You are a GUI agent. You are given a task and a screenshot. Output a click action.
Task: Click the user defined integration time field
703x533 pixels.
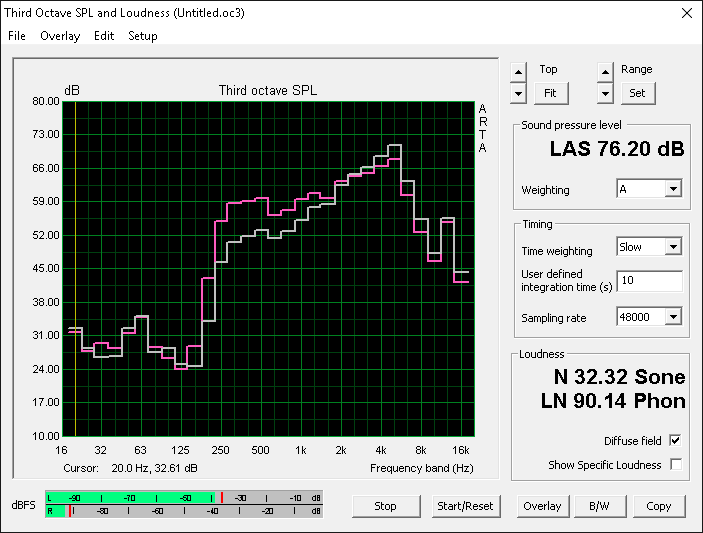coord(649,281)
